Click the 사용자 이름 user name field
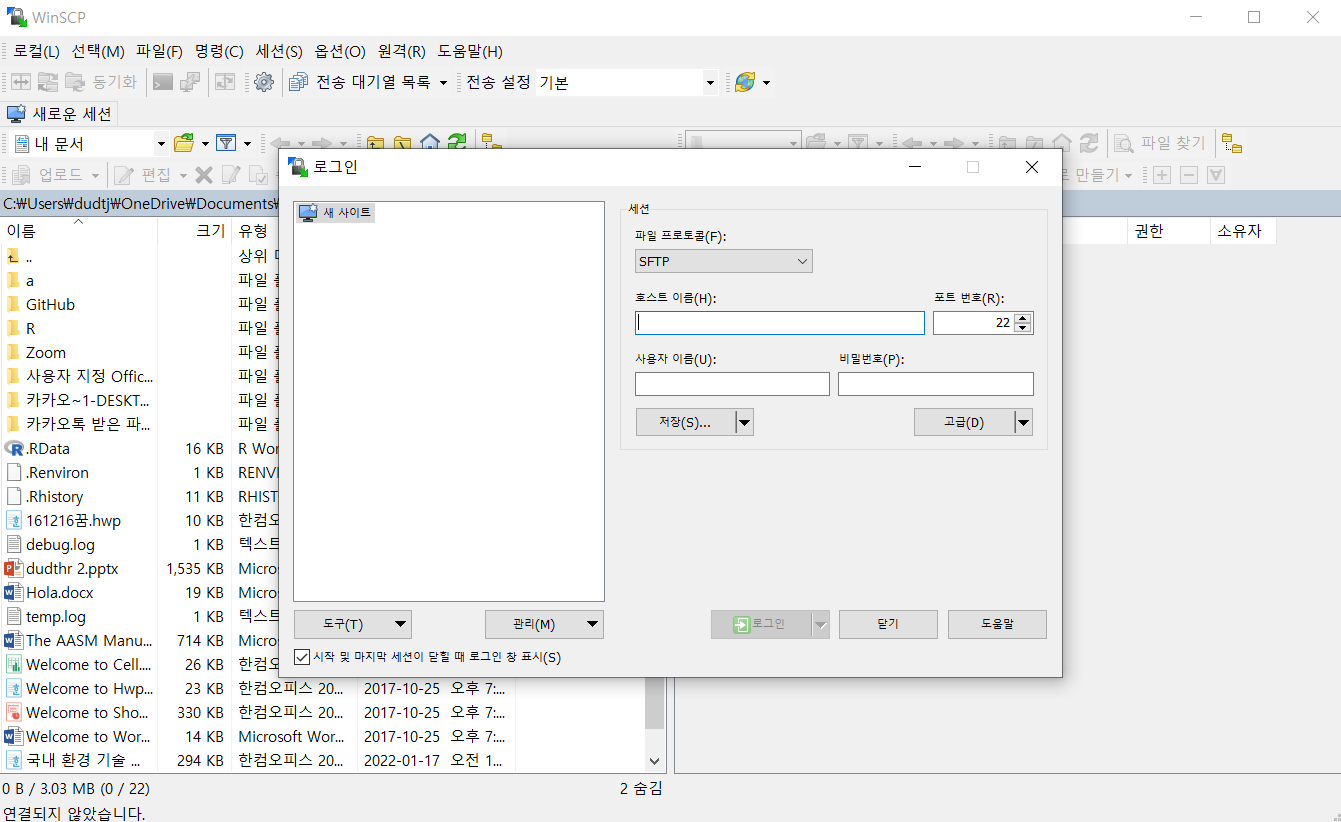 click(x=732, y=384)
